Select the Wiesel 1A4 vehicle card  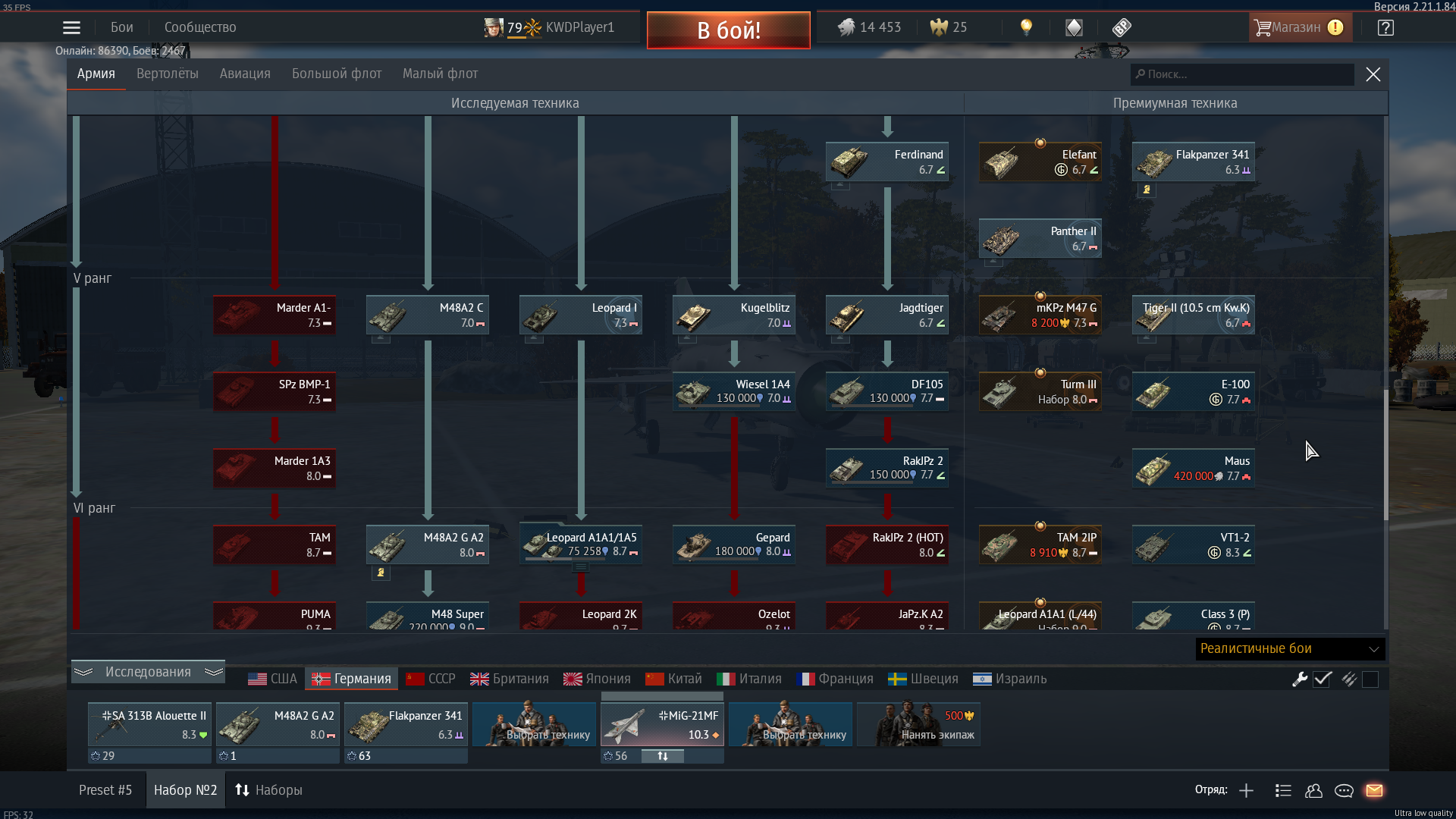[734, 391]
